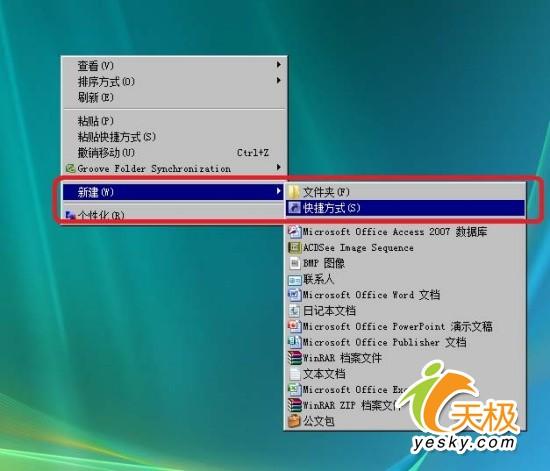Viewport: 550px width, 471px height.
Task: Create a Microsoft Office Publisher 文档
Action: pyautogui.click(x=405, y=342)
